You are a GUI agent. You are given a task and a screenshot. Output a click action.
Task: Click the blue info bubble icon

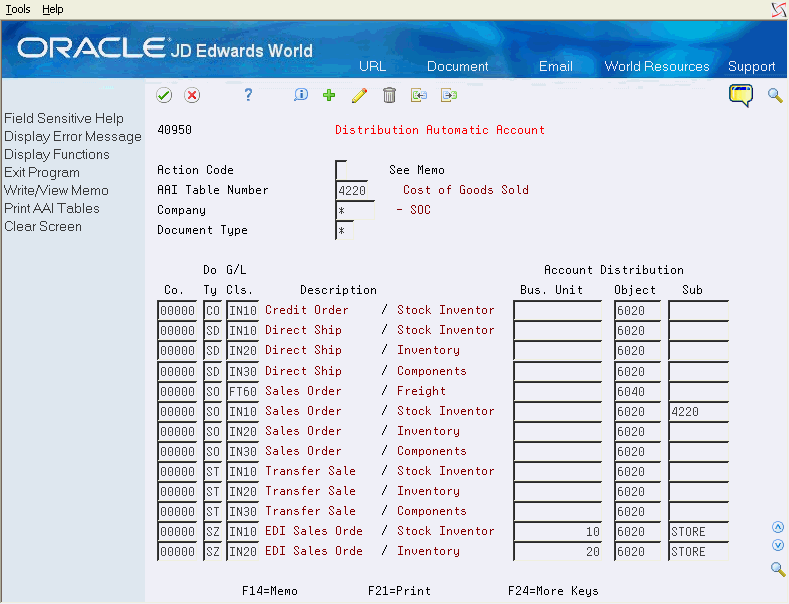point(301,95)
